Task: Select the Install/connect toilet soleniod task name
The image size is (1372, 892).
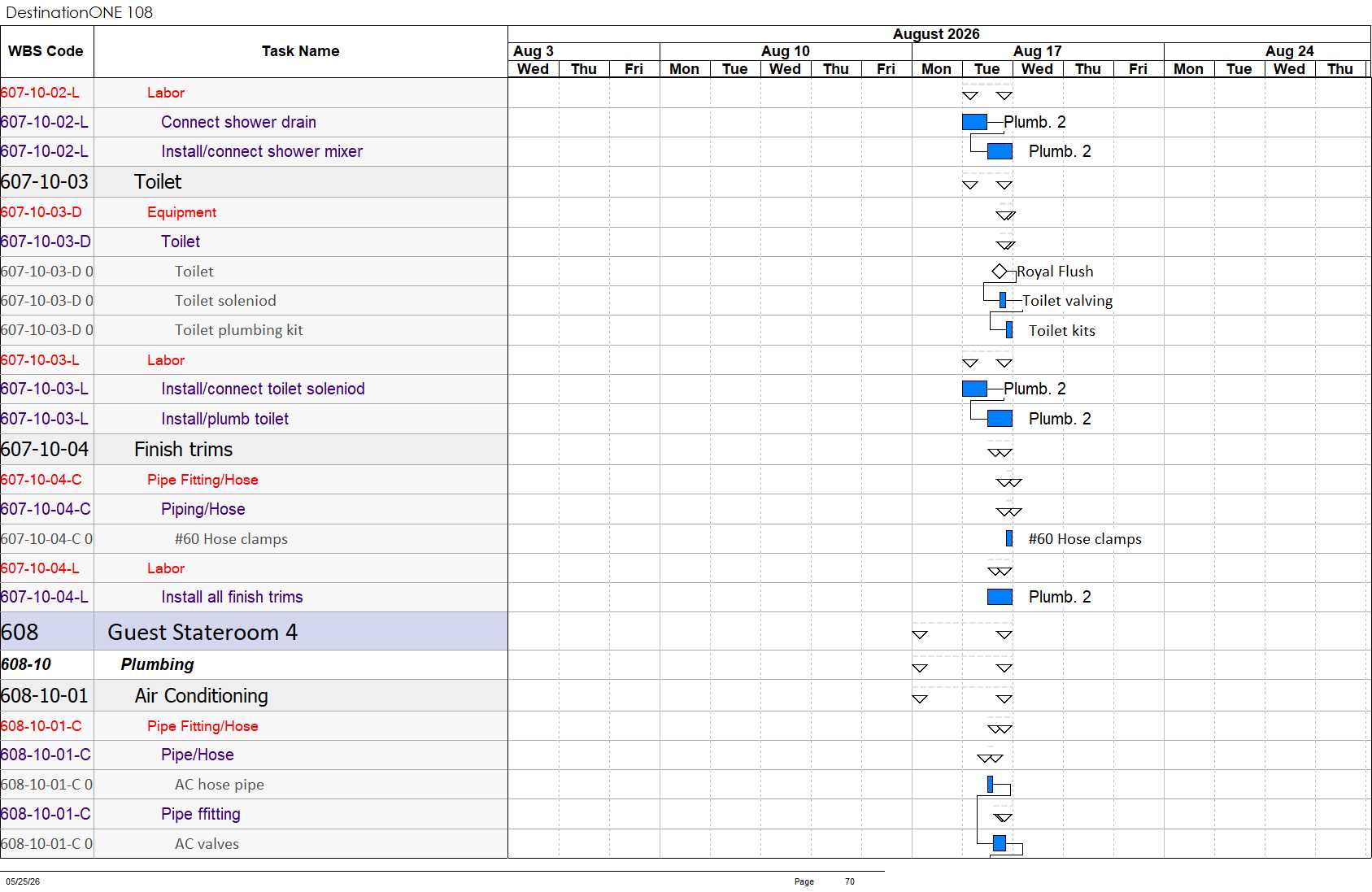Action: point(263,389)
